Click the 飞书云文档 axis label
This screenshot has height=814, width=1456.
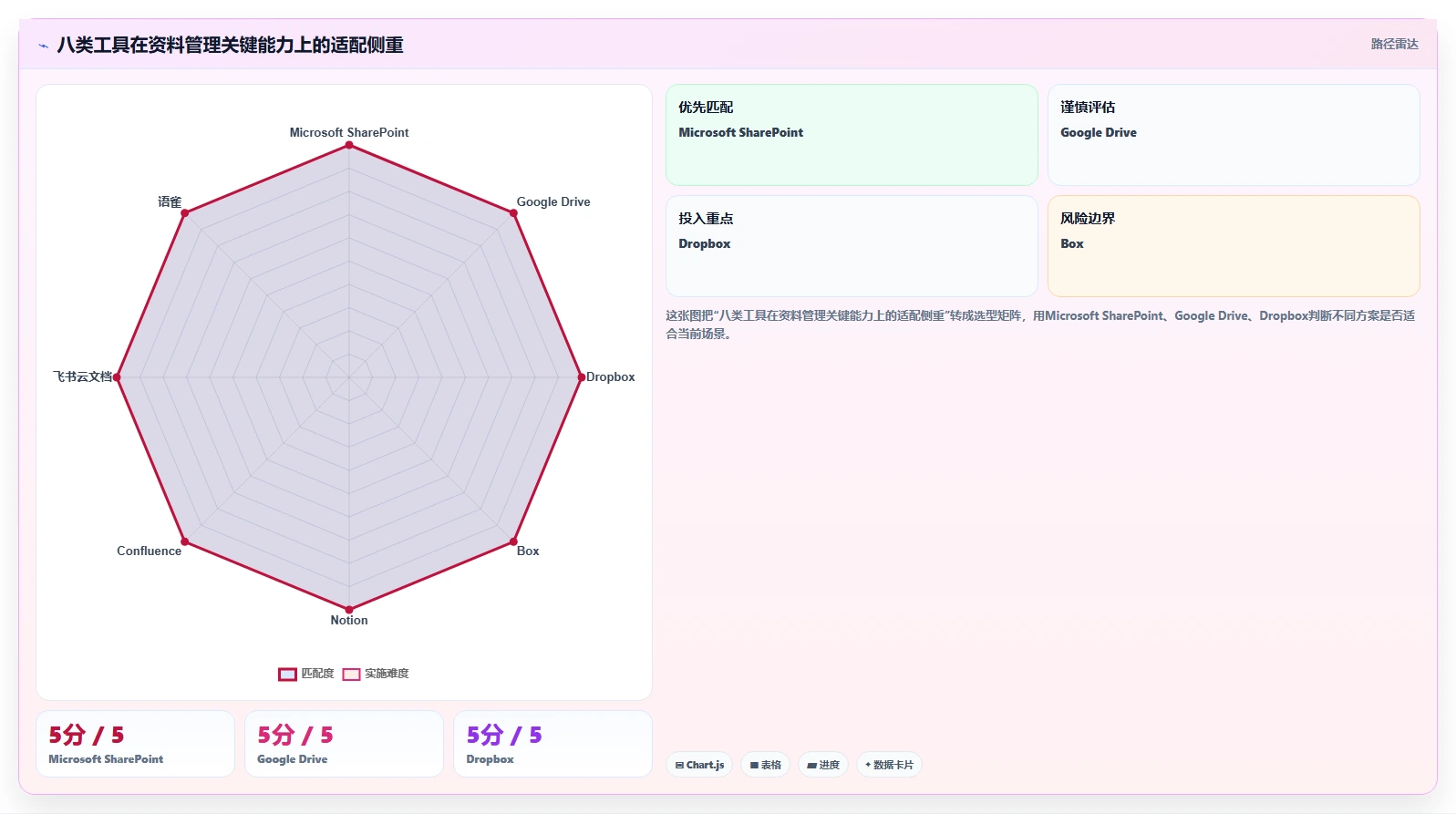(82, 376)
